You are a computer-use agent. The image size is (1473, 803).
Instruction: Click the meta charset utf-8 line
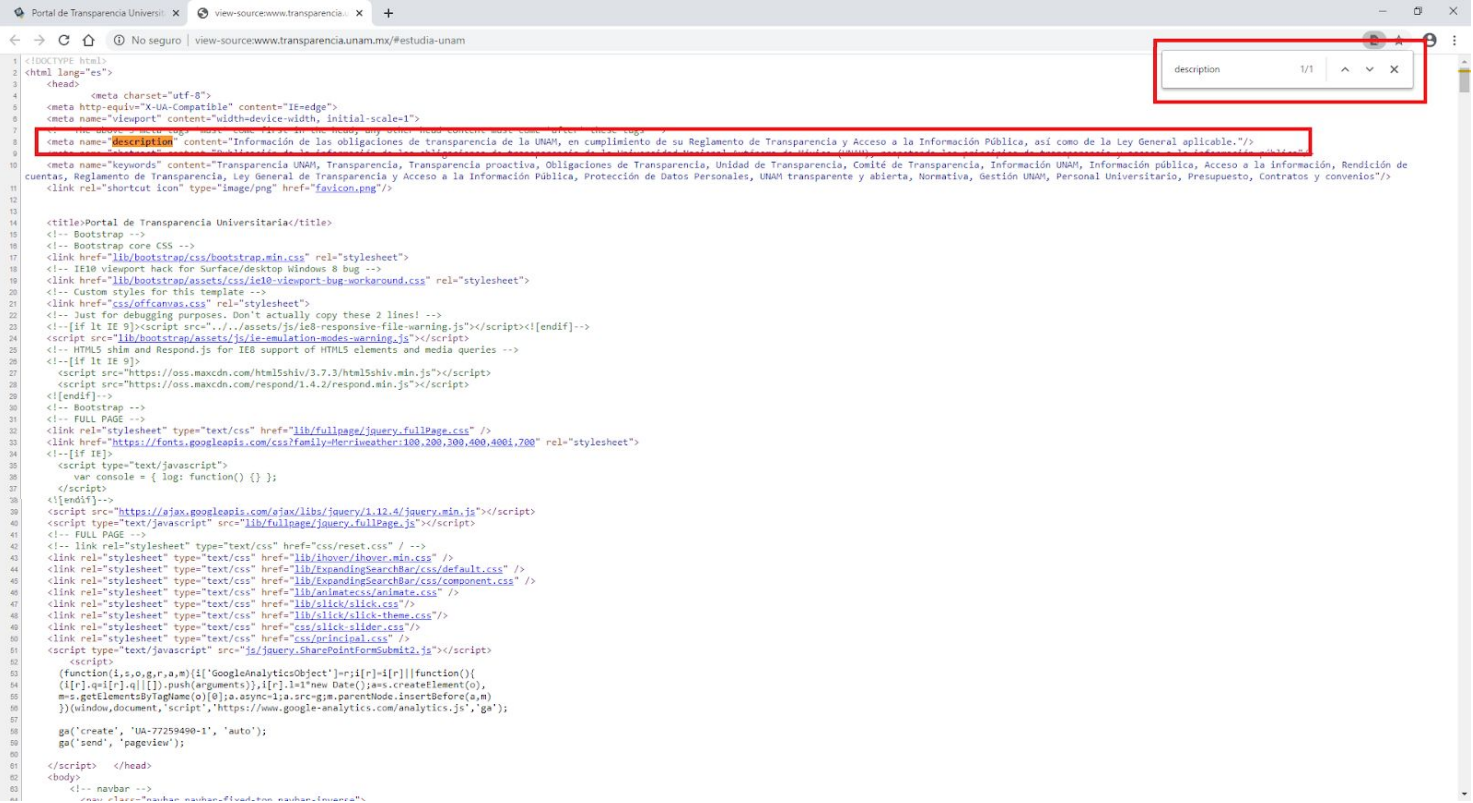tap(151, 96)
